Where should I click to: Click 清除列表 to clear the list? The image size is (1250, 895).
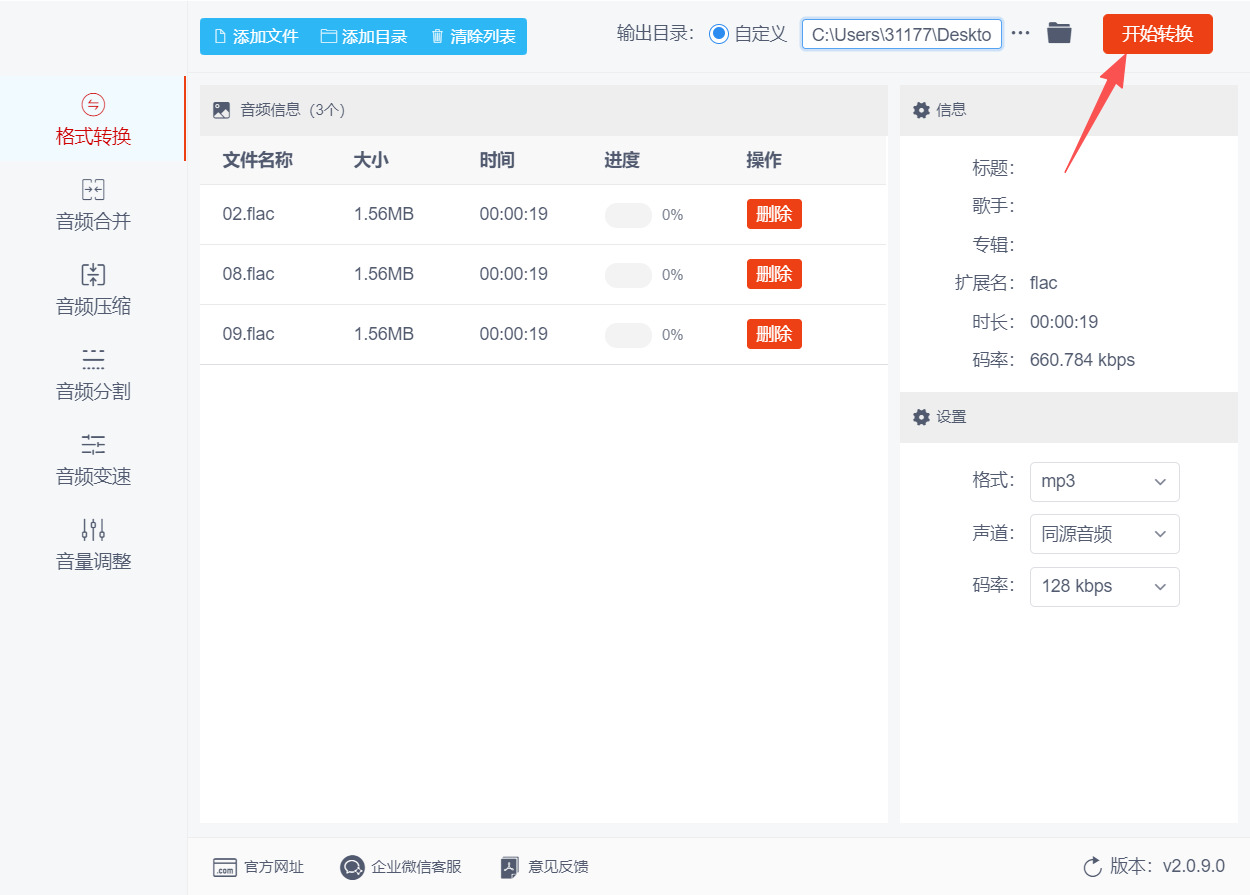point(473,37)
